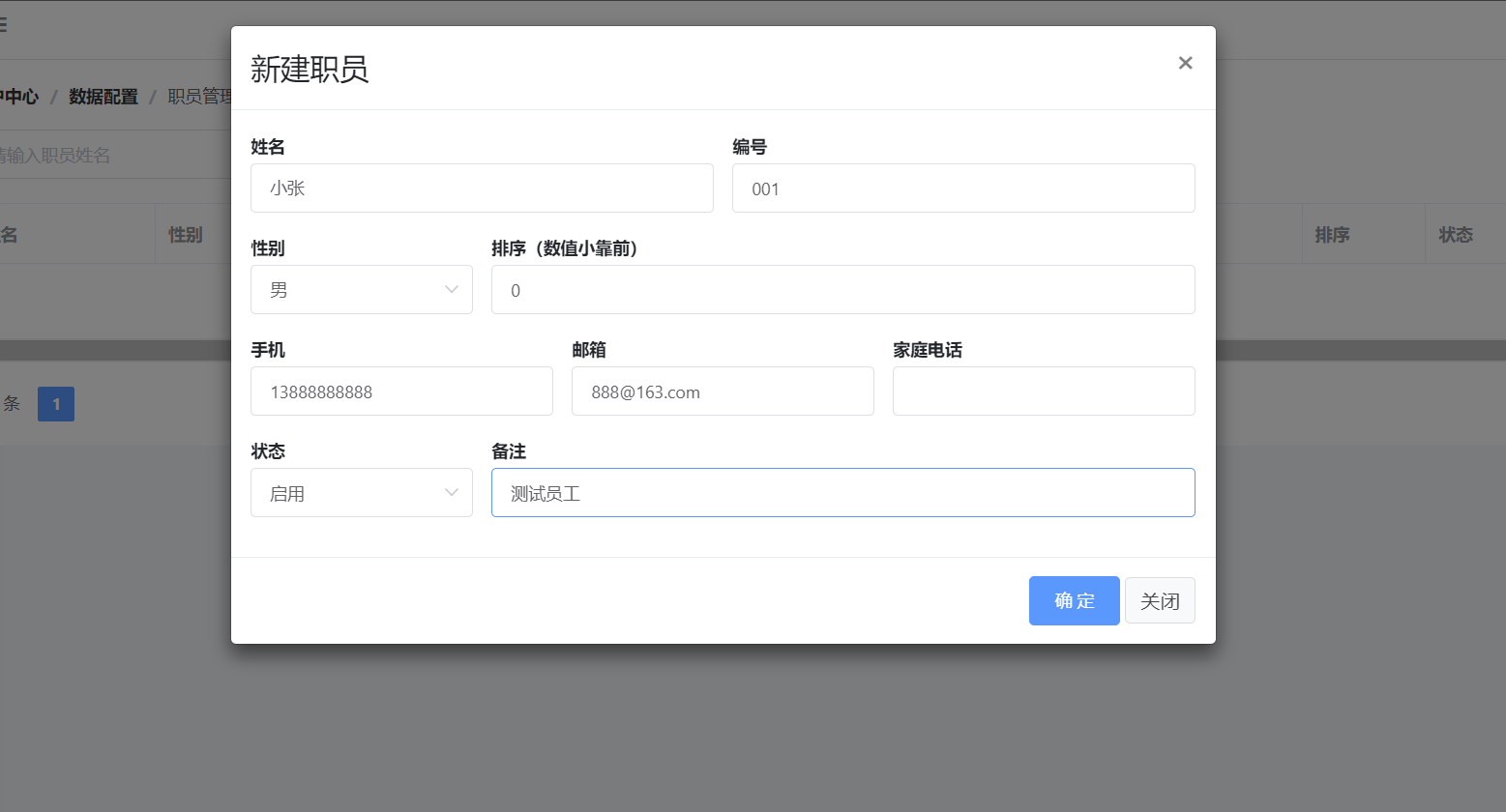Click the 姓名 field containing 小张
This screenshot has width=1506, height=812.
tap(481, 188)
